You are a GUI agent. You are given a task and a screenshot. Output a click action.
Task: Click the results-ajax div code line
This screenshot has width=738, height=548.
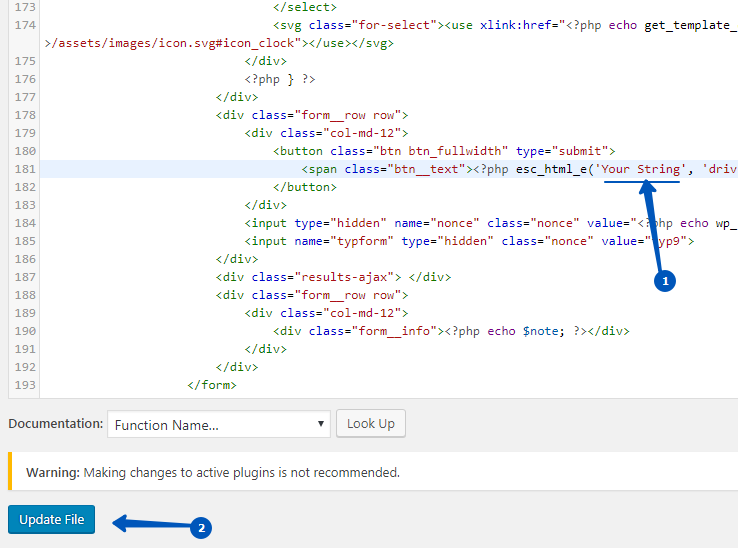pos(333,277)
